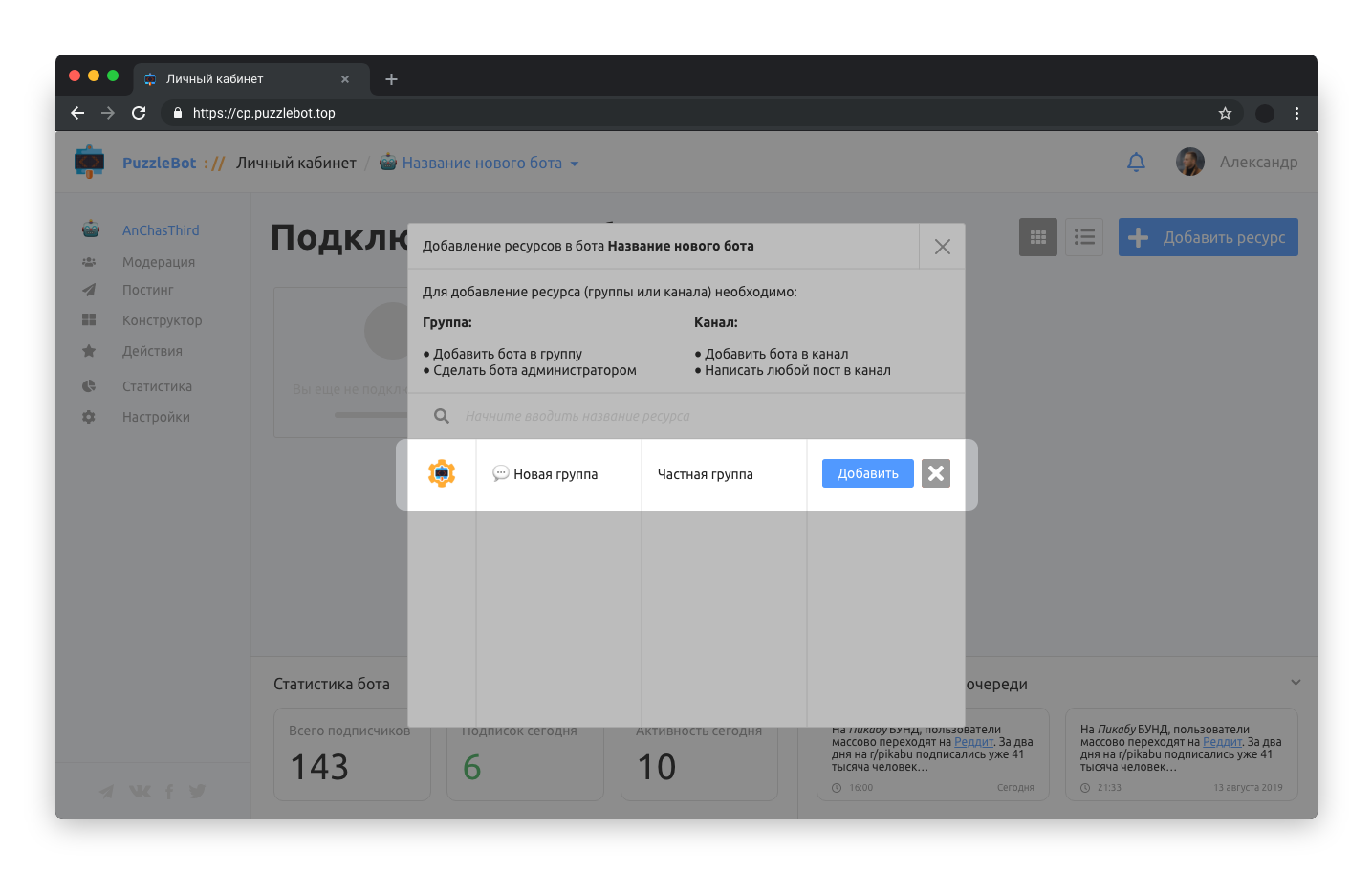The width and height of the screenshot is (1372, 873).
Task: Click the Новая группа avatar icon
Action: 442,473
